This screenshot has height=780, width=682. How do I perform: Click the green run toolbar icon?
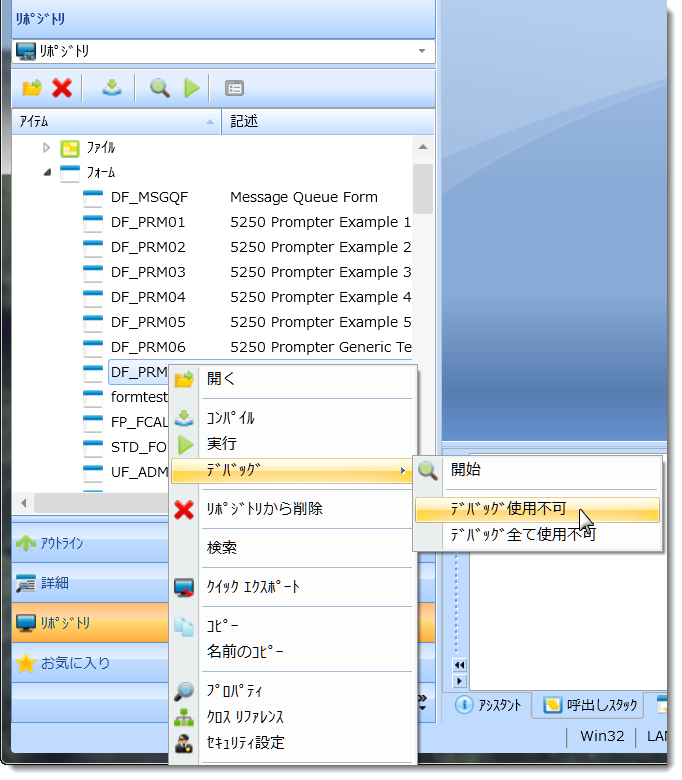click(x=192, y=89)
